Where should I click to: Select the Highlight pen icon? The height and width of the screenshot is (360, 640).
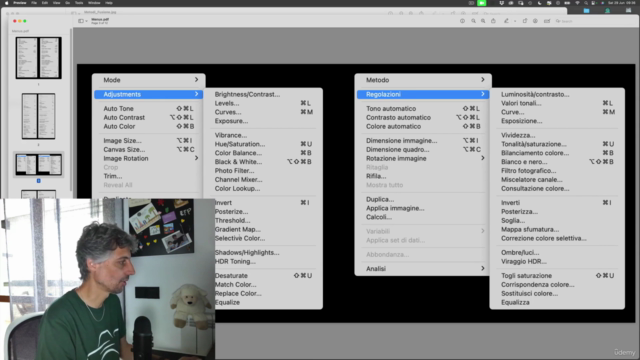(506, 21)
